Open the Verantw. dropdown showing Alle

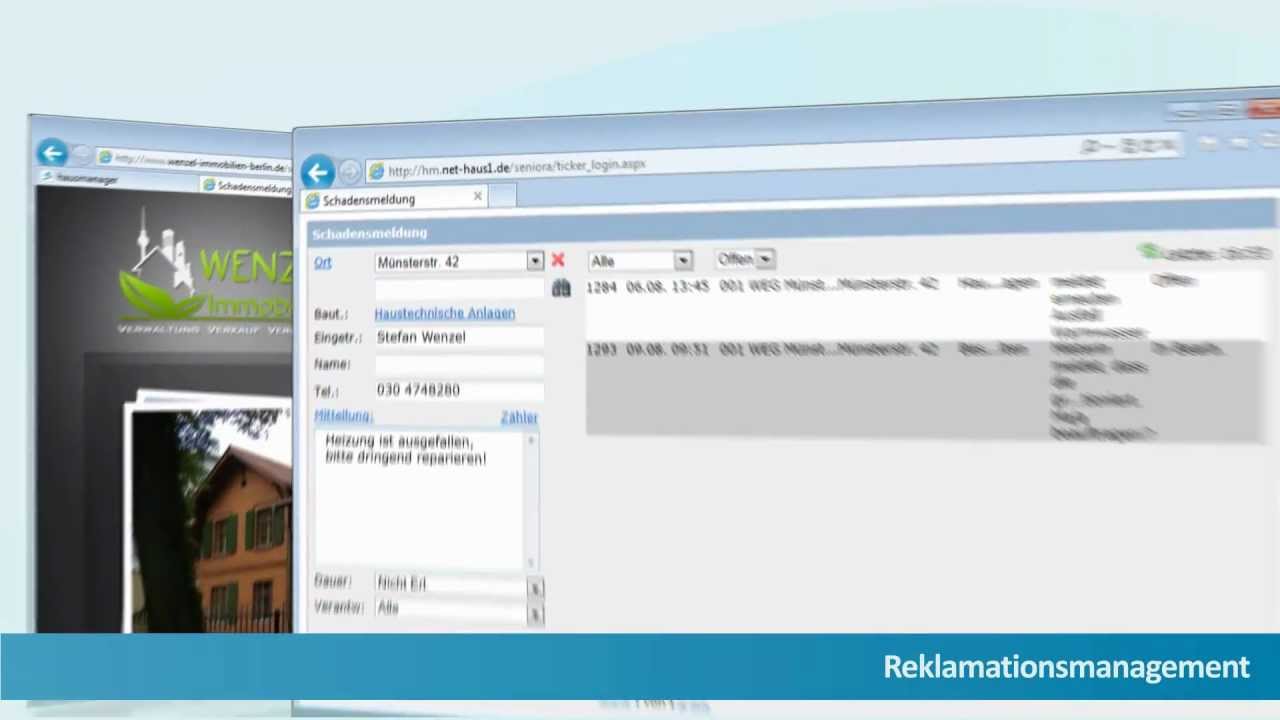coord(535,614)
